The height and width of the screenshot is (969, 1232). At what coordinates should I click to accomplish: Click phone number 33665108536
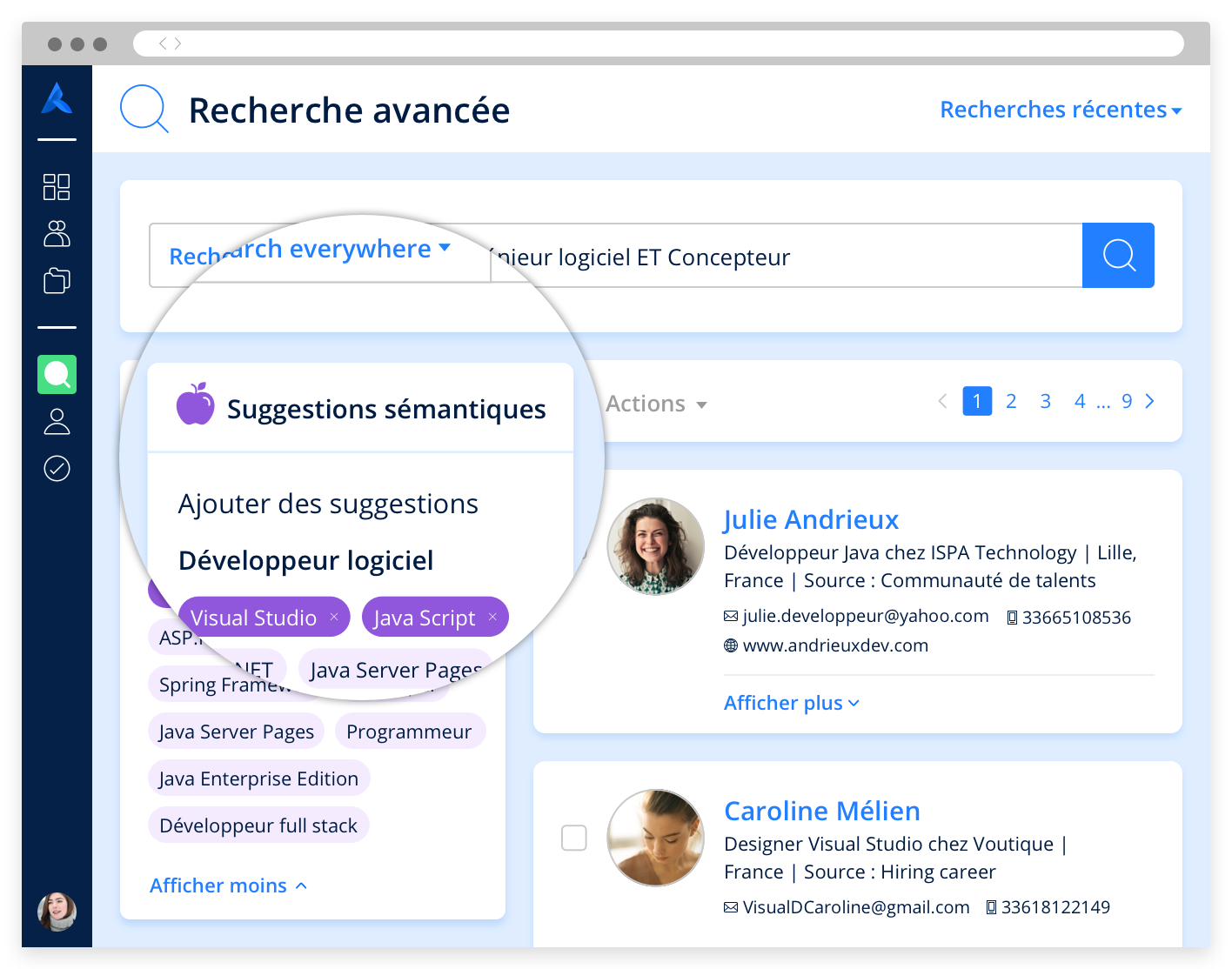(1076, 618)
